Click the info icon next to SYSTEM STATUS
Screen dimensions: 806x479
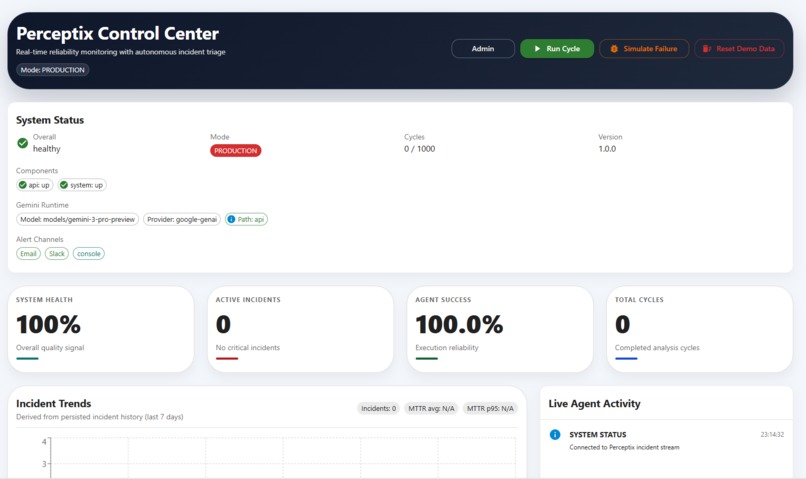point(555,435)
